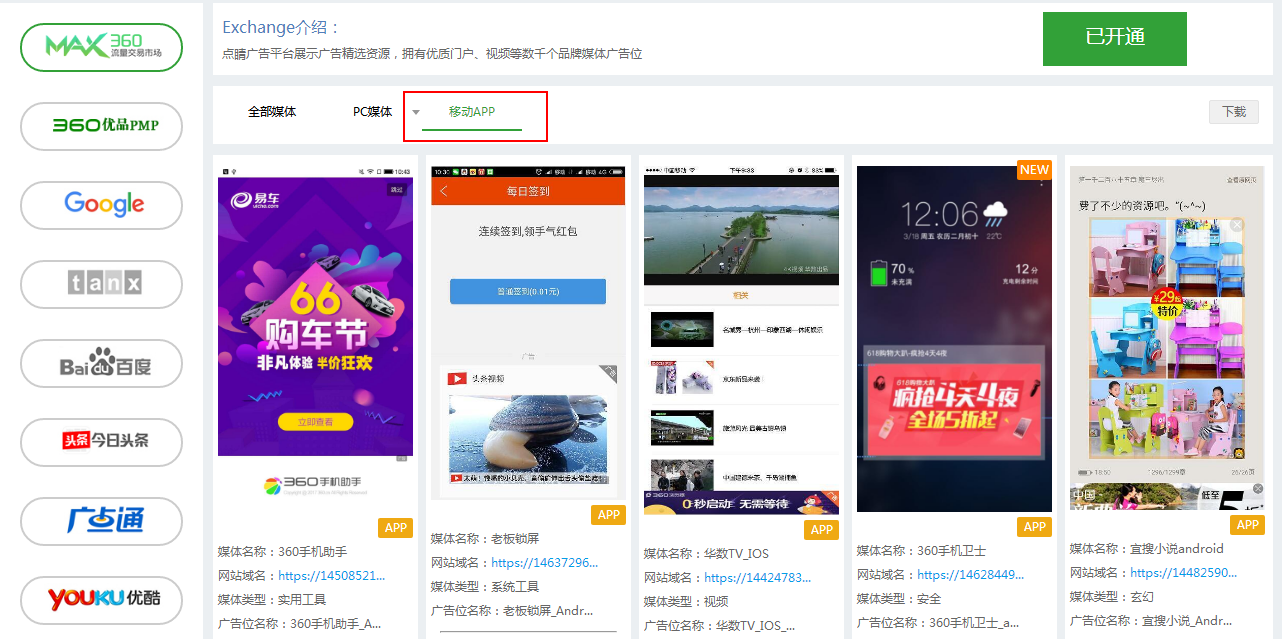1282x639 pixels.
Task: Choose the Google ad exchange logo
Action: [x=102, y=205]
